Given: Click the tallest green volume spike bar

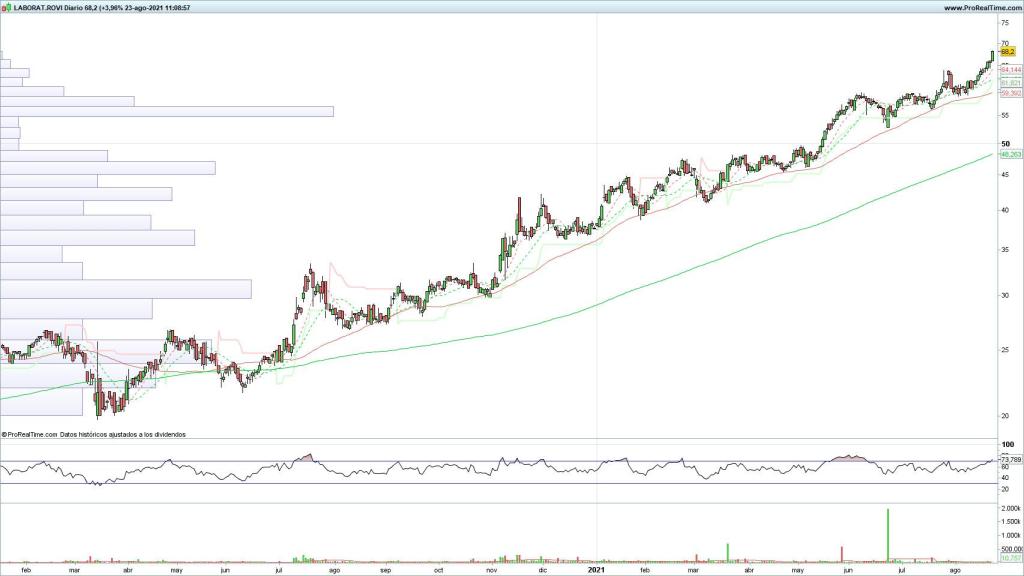Looking at the screenshot, I should 887,535.
